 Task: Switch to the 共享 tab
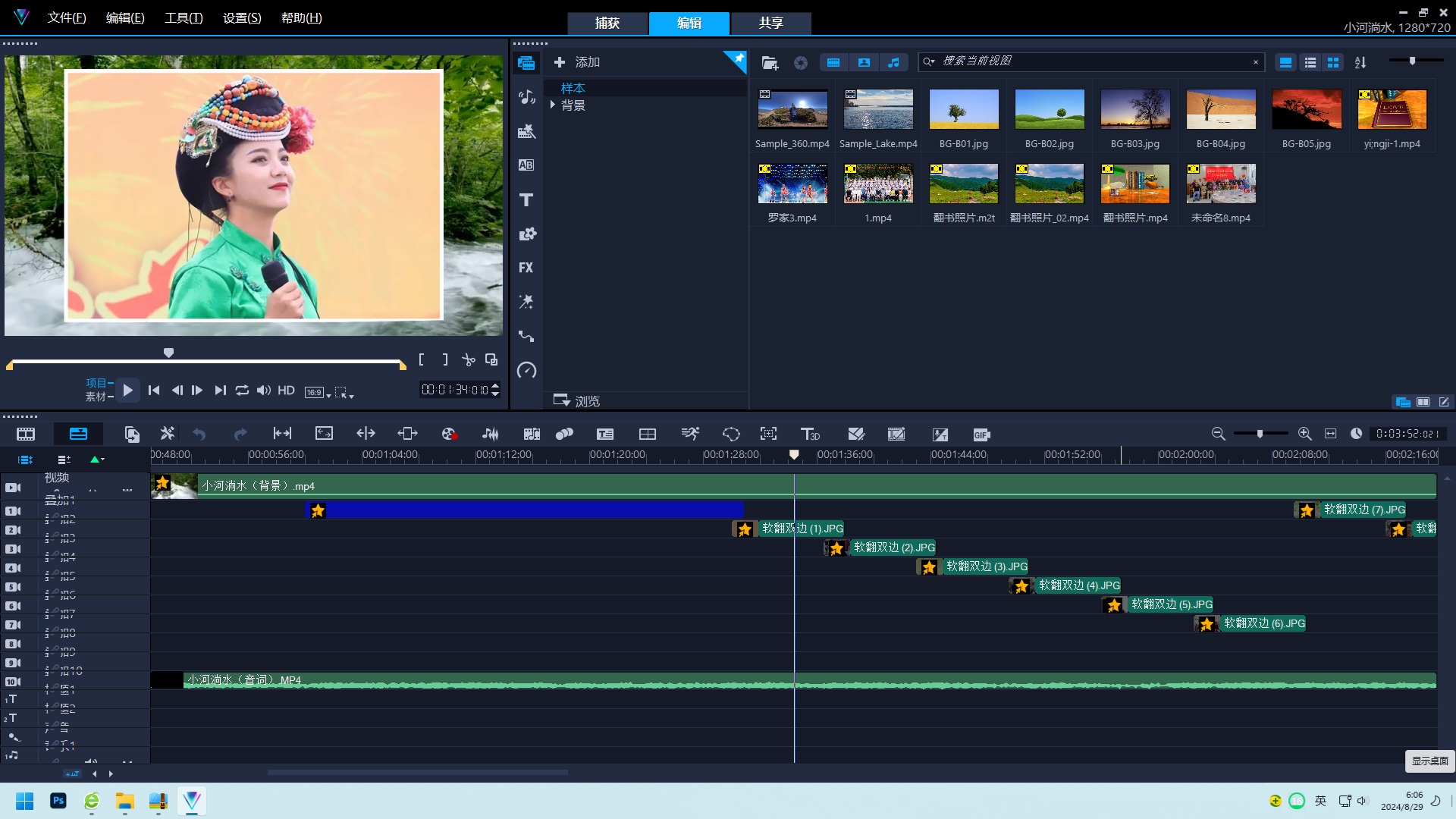(x=770, y=23)
